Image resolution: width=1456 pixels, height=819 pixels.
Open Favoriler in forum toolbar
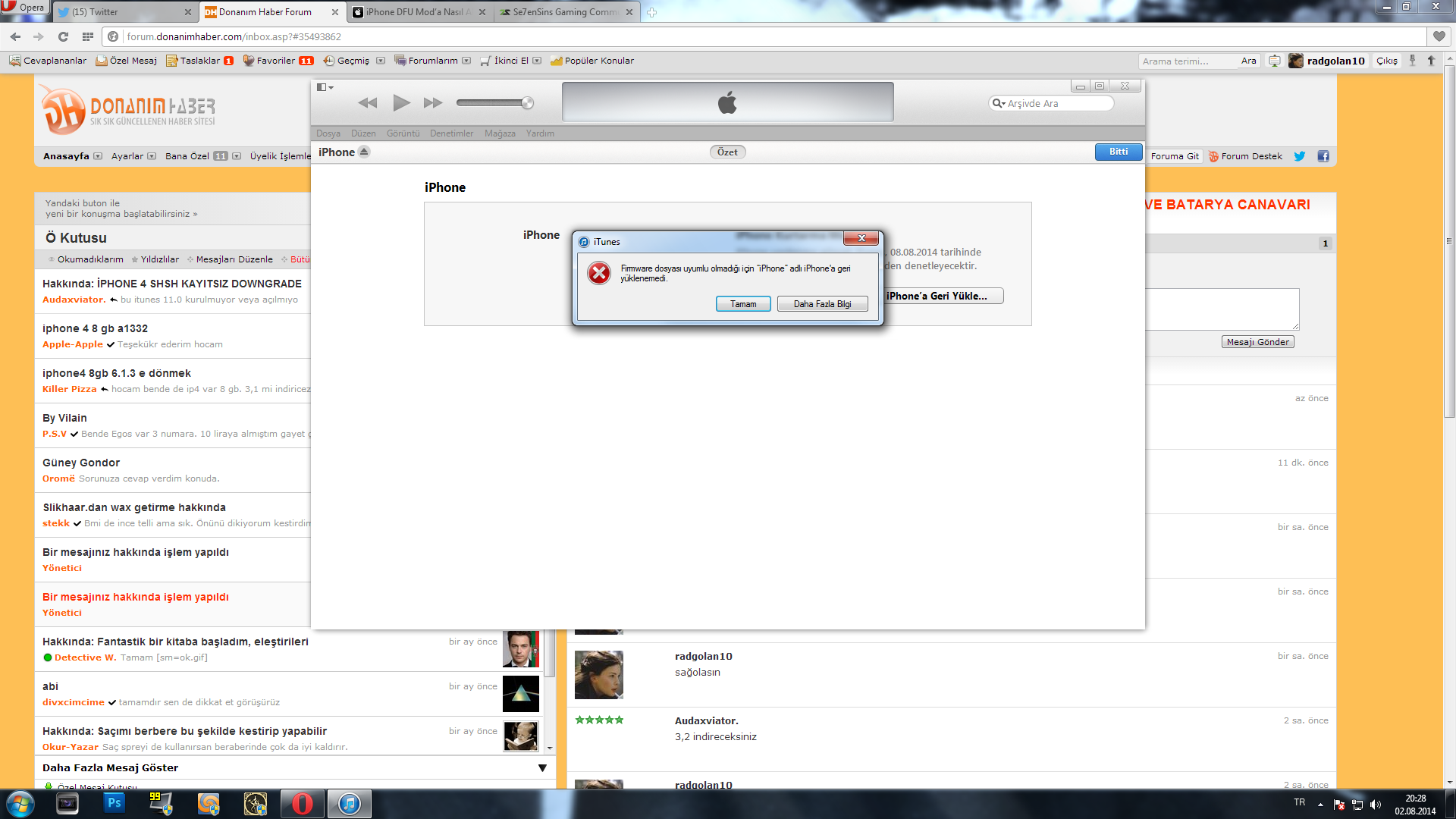pos(278,61)
